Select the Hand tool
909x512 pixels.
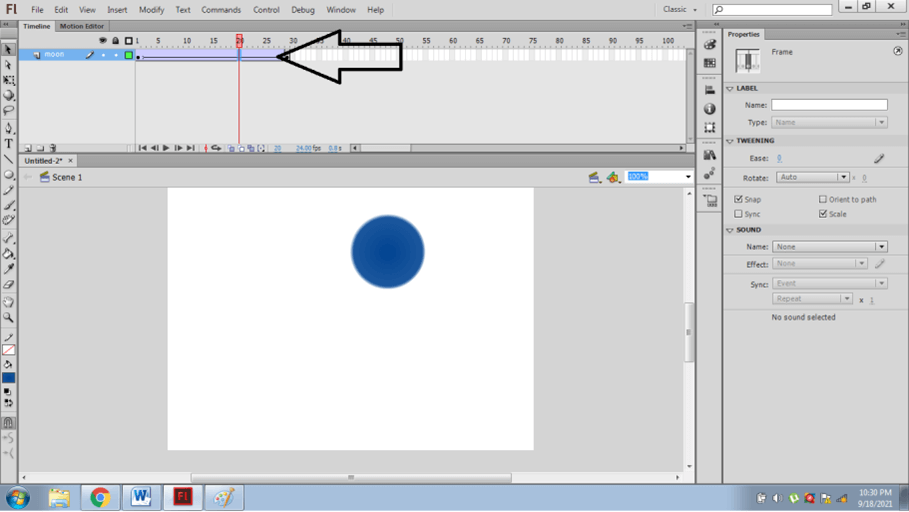pos(8,302)
